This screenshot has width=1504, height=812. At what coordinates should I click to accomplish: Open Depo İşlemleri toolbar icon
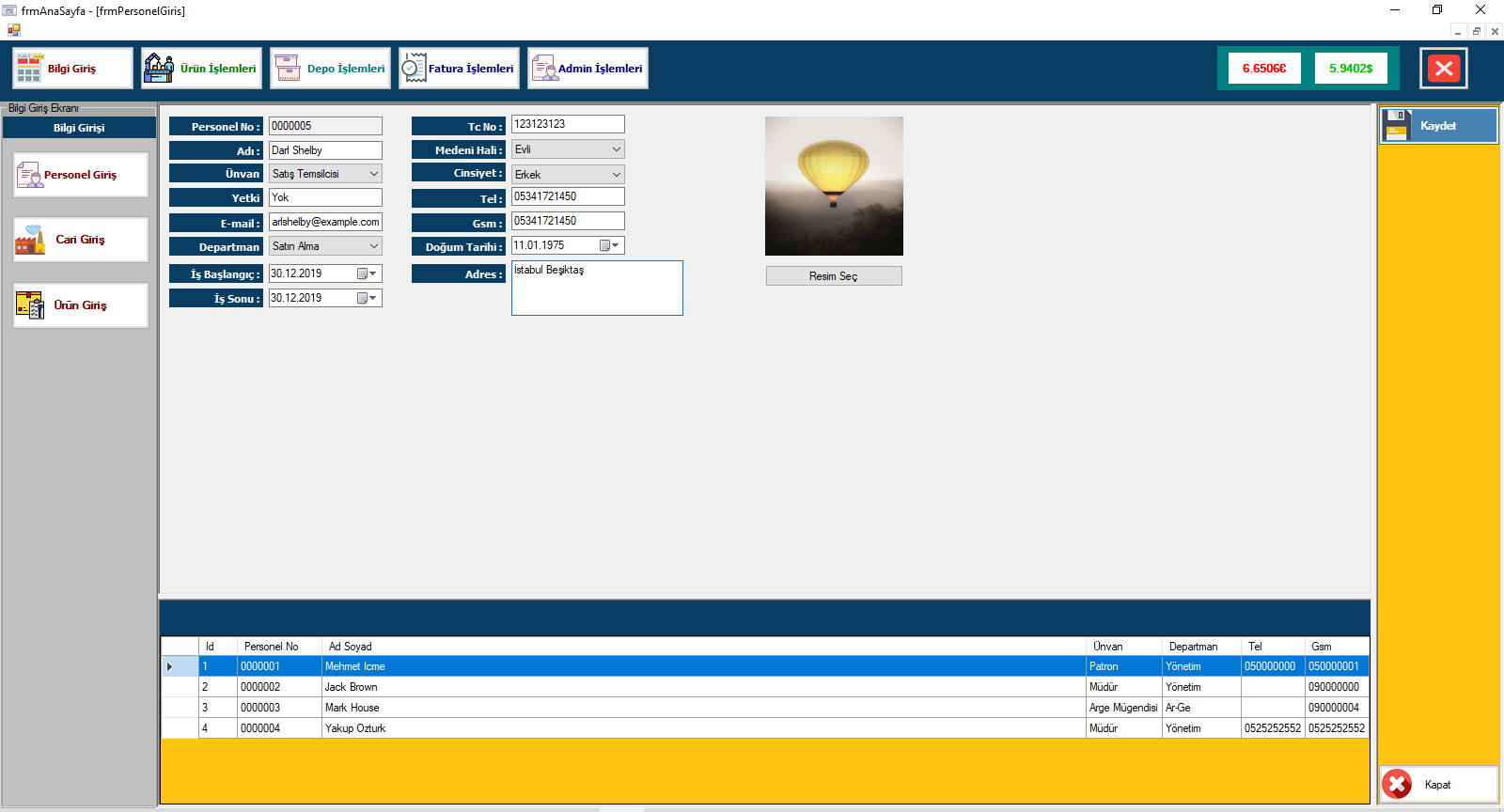pyautogui.click(x=287, y=68)
